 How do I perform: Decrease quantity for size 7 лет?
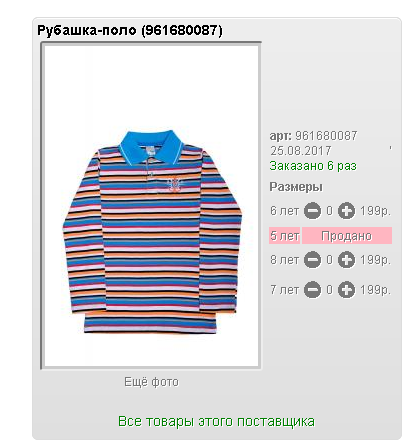[x=312, y=290]
